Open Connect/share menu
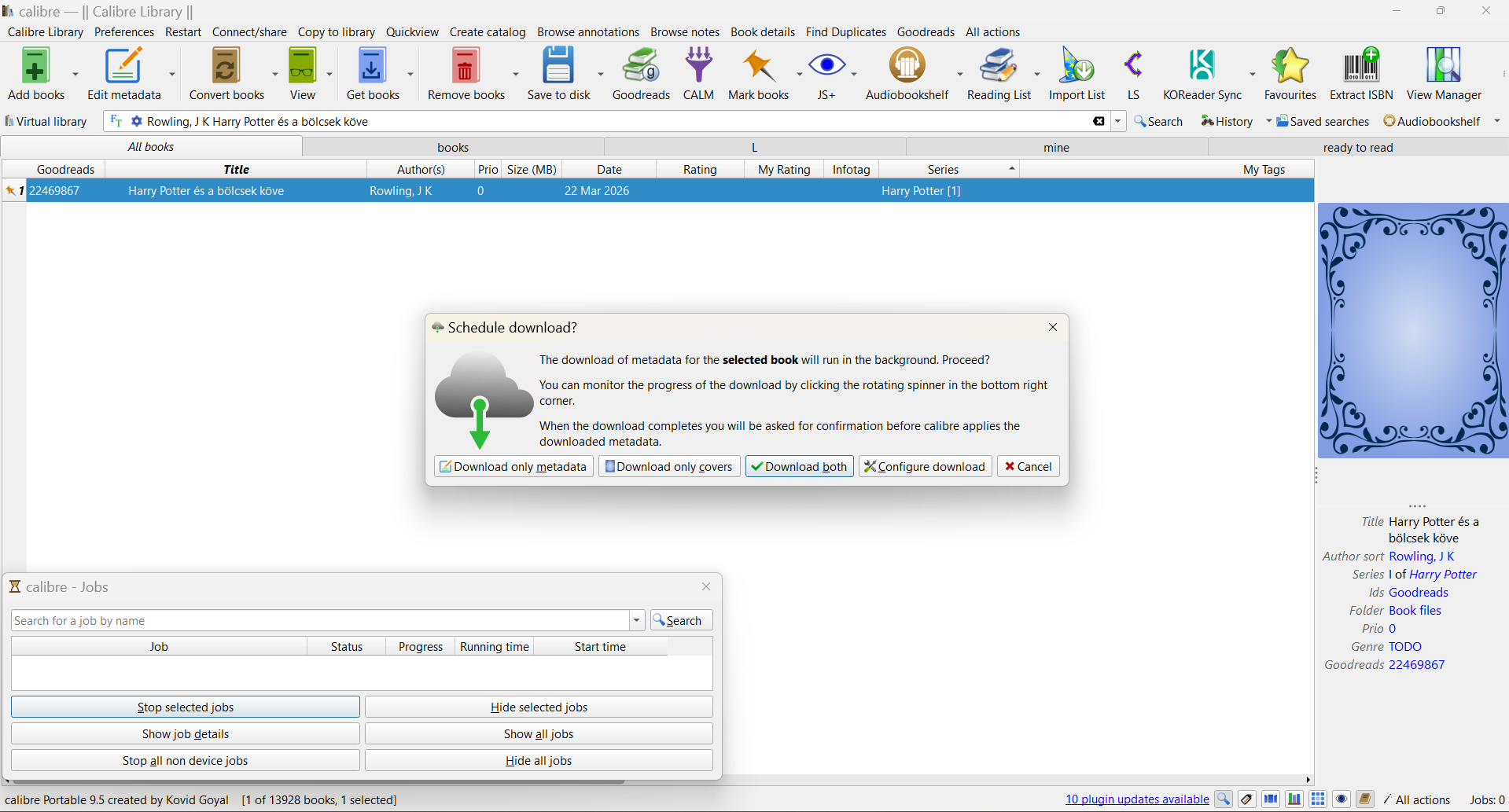1509x812 pixels. 249,32
